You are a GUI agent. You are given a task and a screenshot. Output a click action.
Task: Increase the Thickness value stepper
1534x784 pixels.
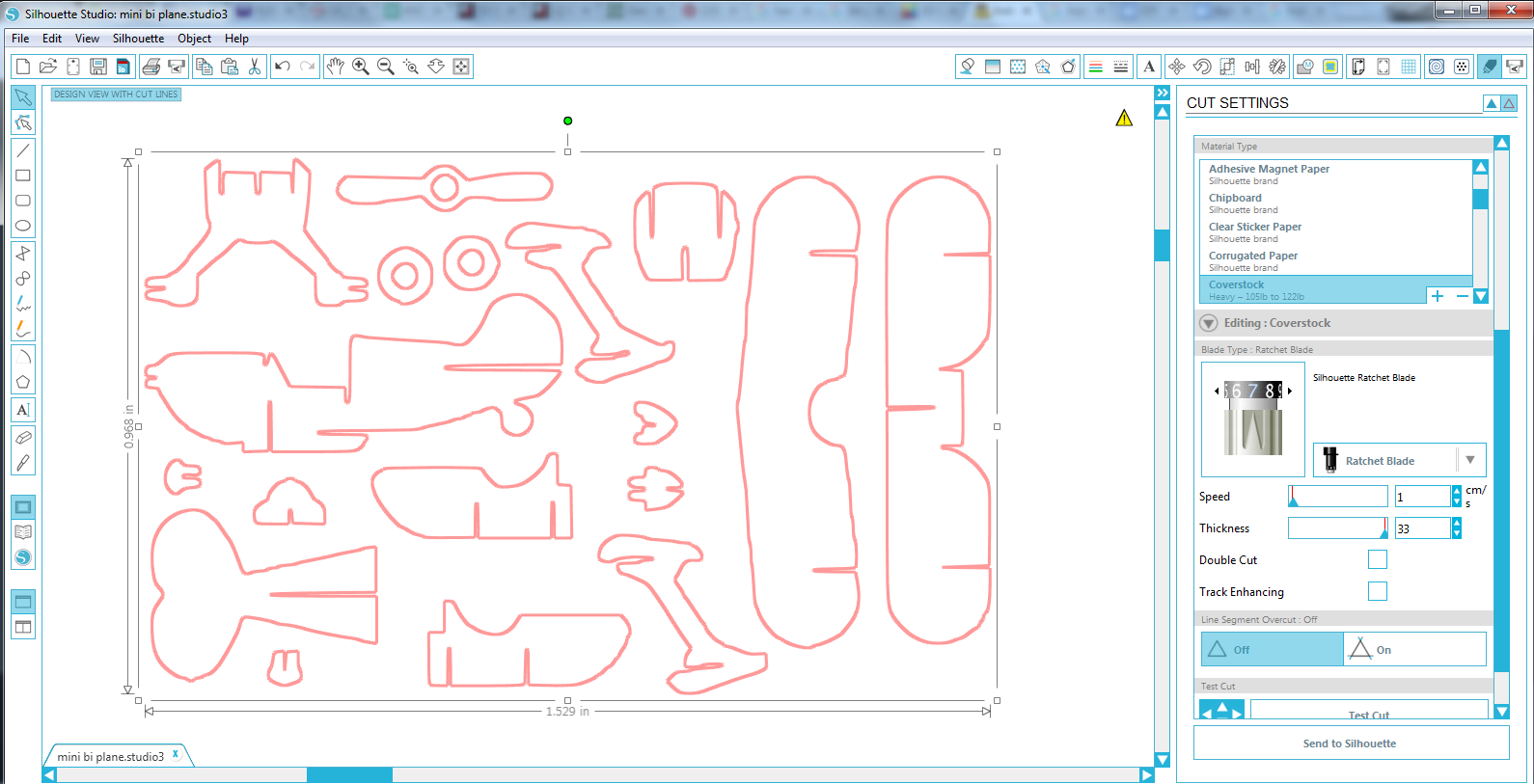point(1457,523)
